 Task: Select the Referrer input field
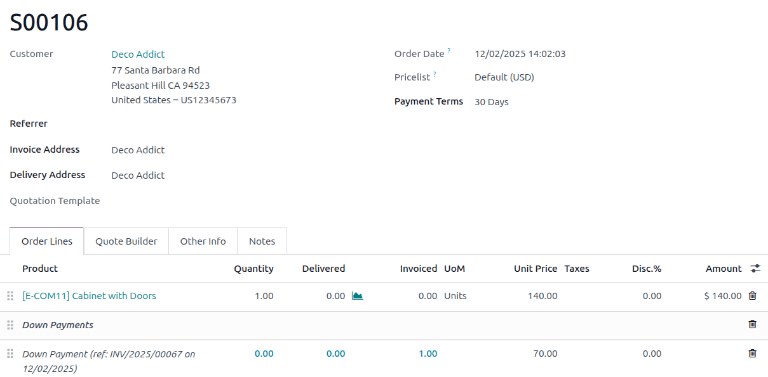245,124
